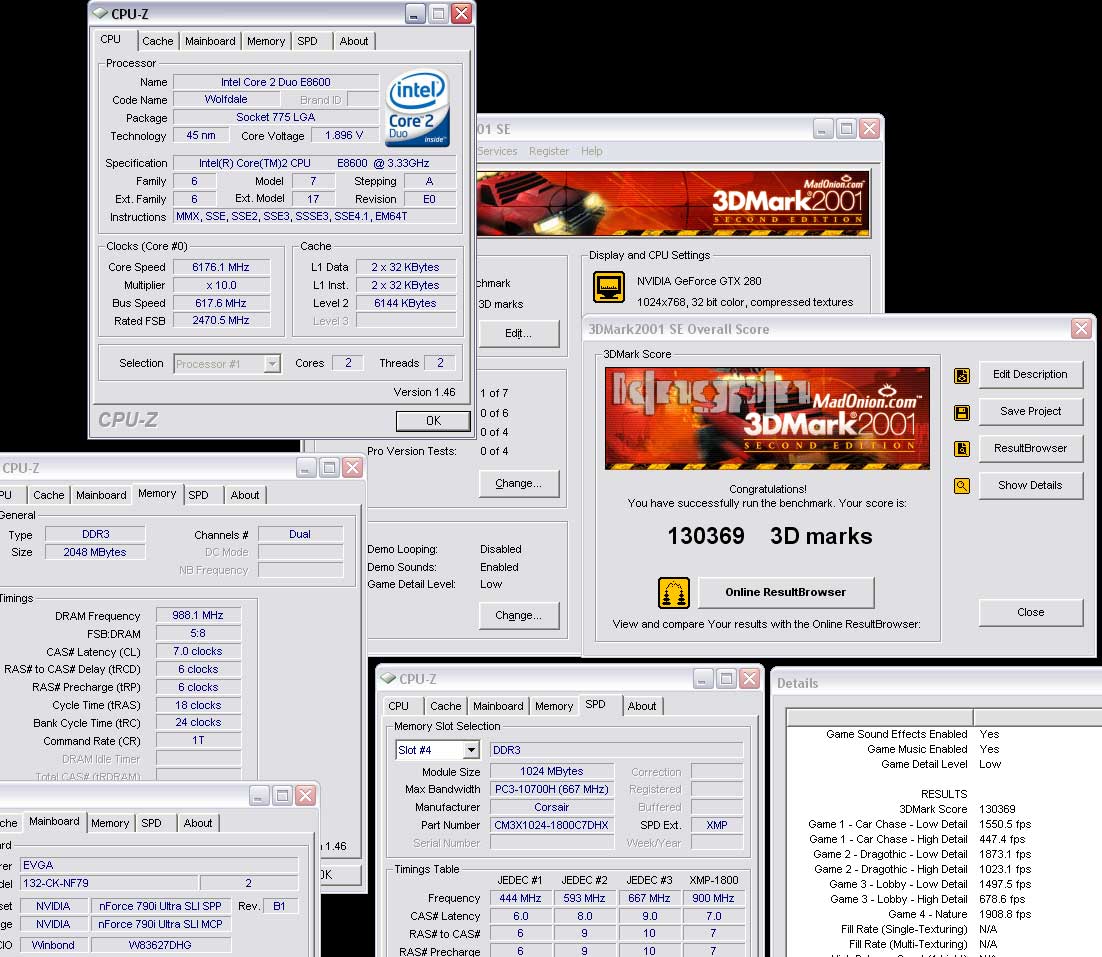Click the Core Speed 6176.1 MHz field
Image resolution: width=1102 pixels, height=957 pixels.
221,267
